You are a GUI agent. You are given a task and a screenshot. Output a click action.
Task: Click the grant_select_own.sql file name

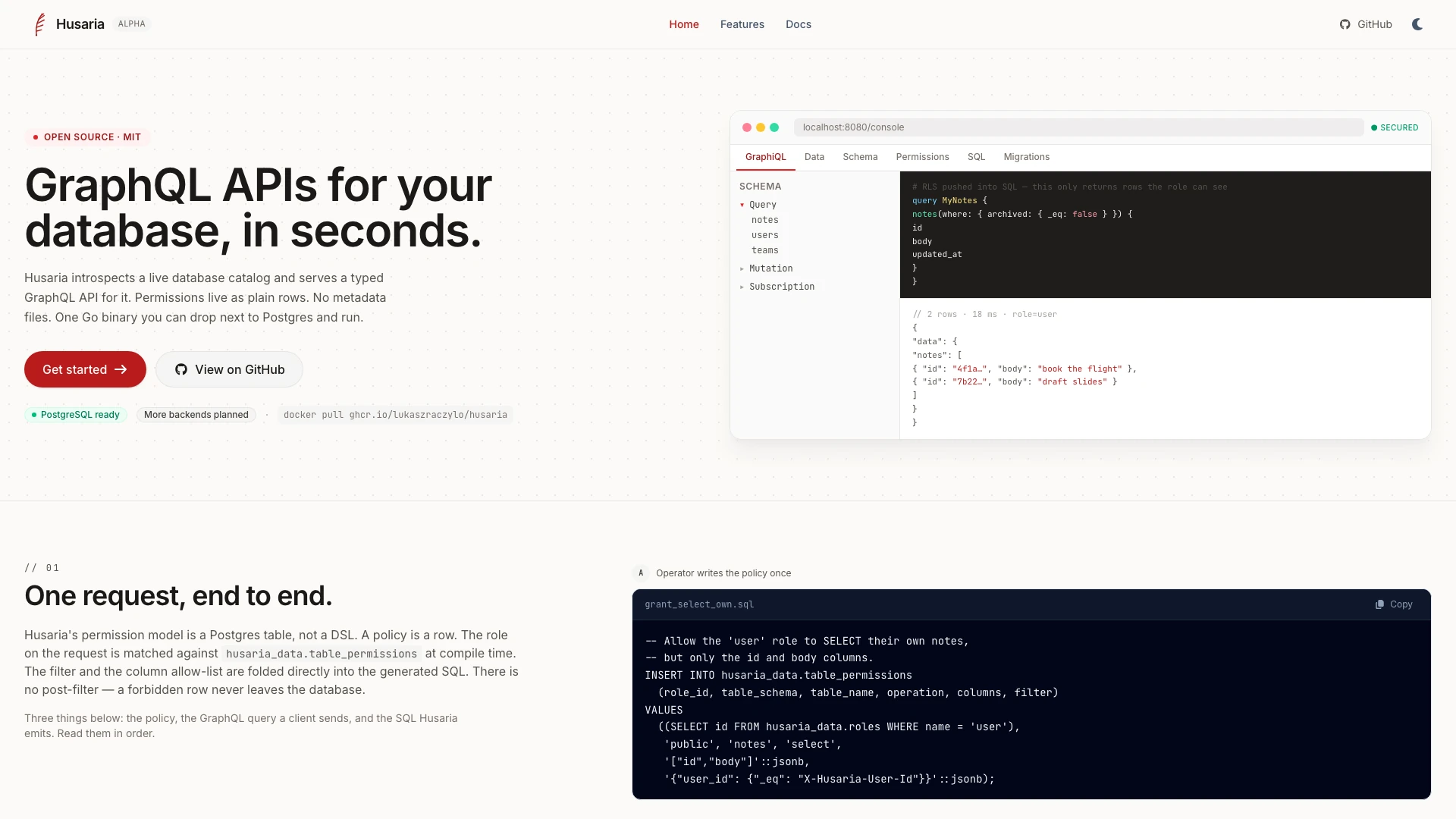pyautogui.click(x=699, y=604)
